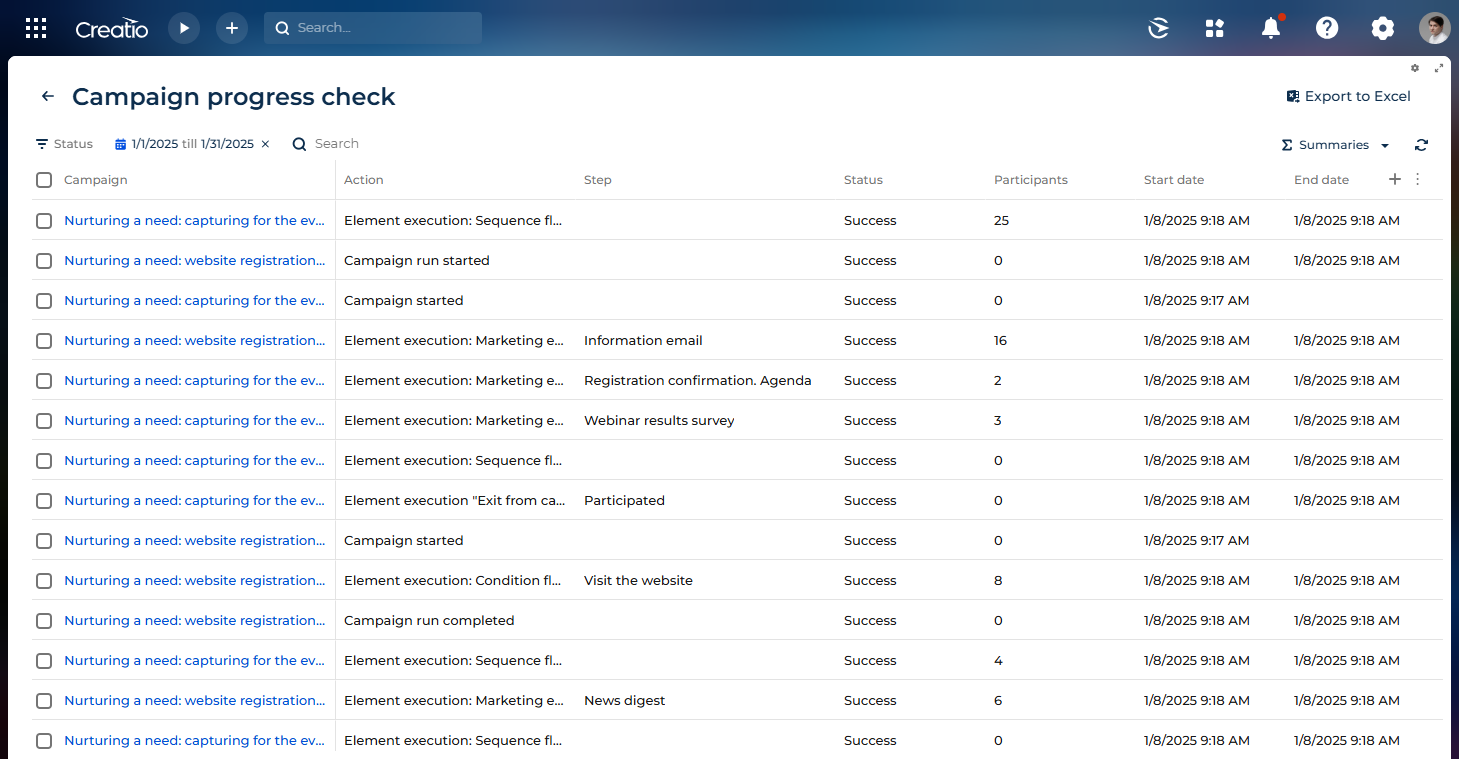The height and width of the screenshot is (759, 1459).
Task: Click the expand to fullscreen icon
Action: click(1439, 68)
